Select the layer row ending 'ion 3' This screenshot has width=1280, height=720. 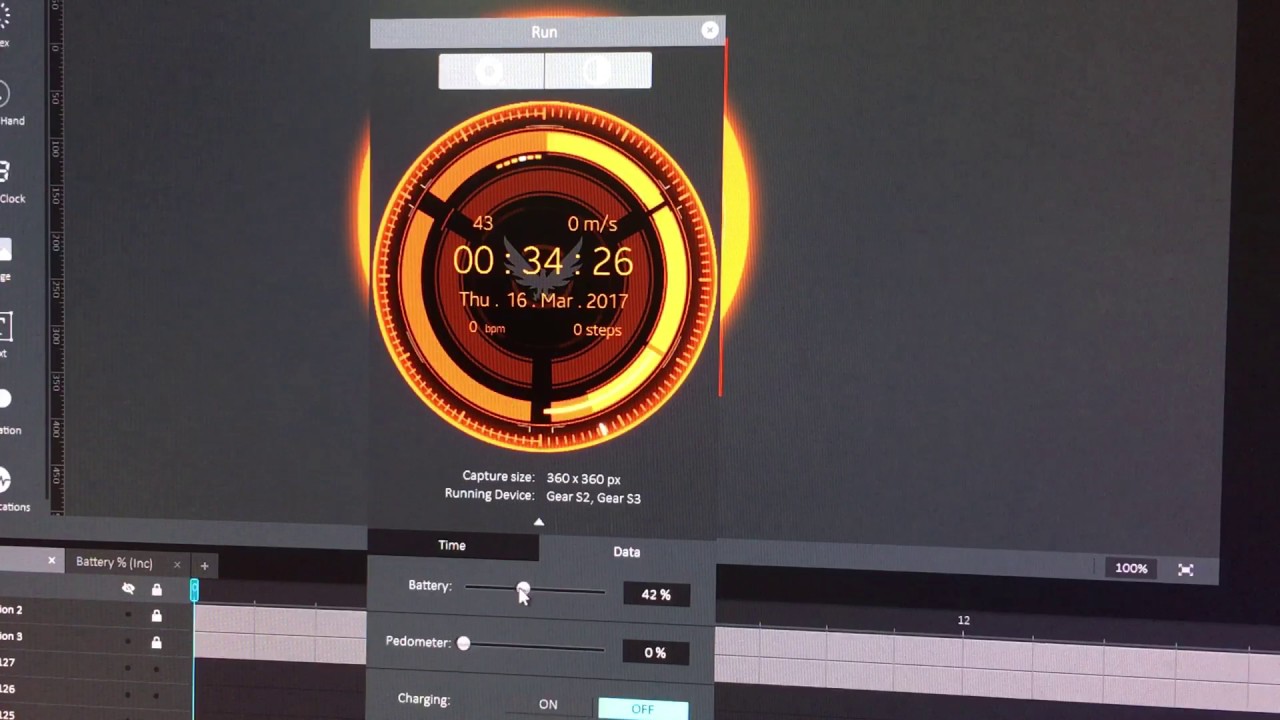96,639
